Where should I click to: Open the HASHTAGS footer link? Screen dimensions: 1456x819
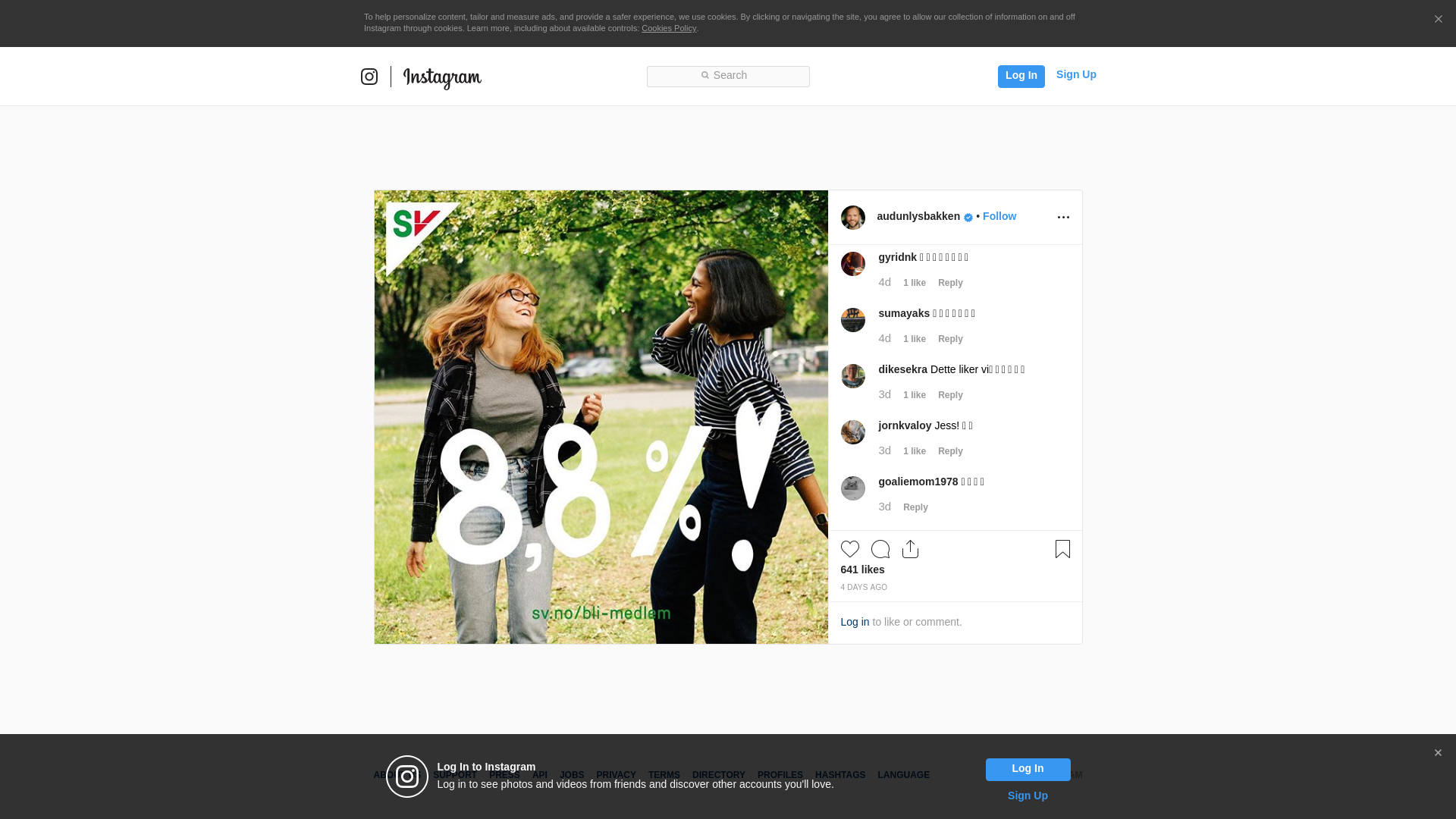point(840,775)
